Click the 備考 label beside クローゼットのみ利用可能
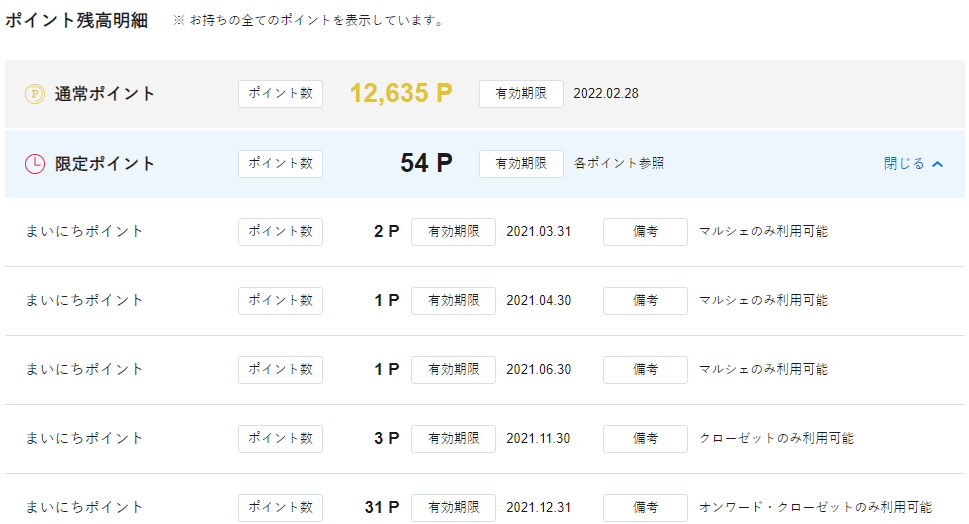 tap(645, 439)
